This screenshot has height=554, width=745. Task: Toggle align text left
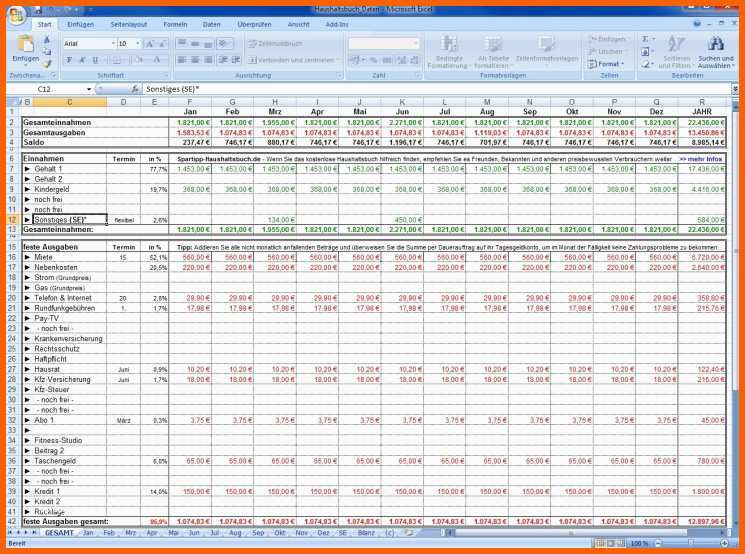[x=181, y=60]
